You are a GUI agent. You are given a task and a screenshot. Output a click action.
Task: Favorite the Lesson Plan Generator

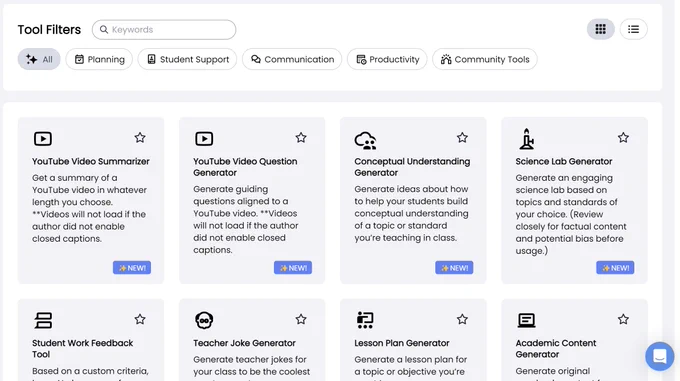(462, 319)
